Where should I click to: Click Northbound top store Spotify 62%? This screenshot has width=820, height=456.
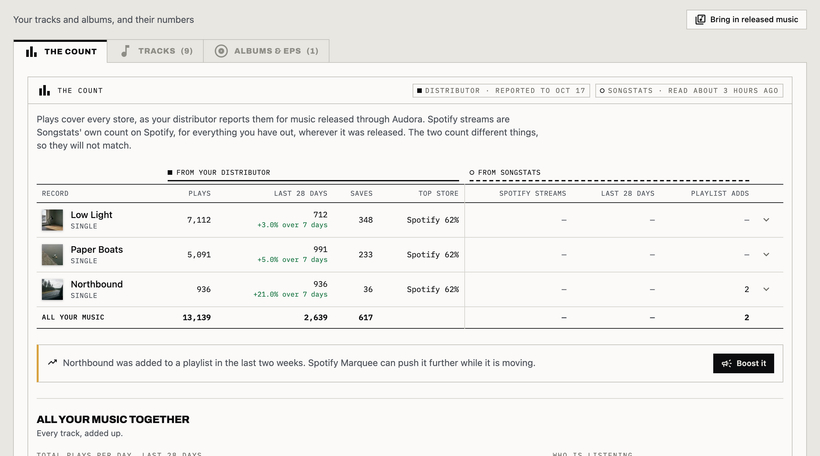pyautogui.click(x=432, y=289)
